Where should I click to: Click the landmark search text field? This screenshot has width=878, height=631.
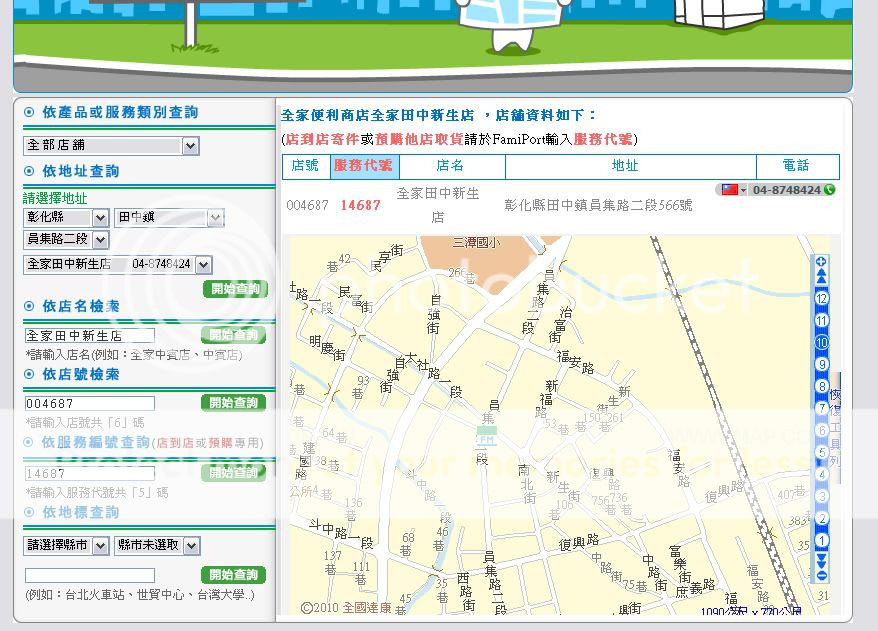(90, 575)
